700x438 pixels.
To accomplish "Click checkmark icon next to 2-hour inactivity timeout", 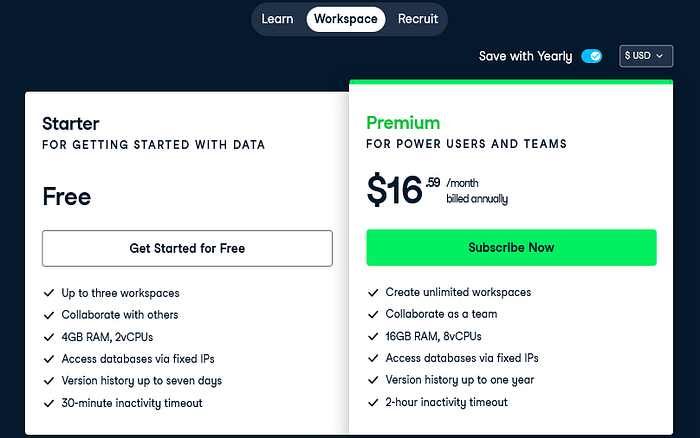I will point(373,402).
